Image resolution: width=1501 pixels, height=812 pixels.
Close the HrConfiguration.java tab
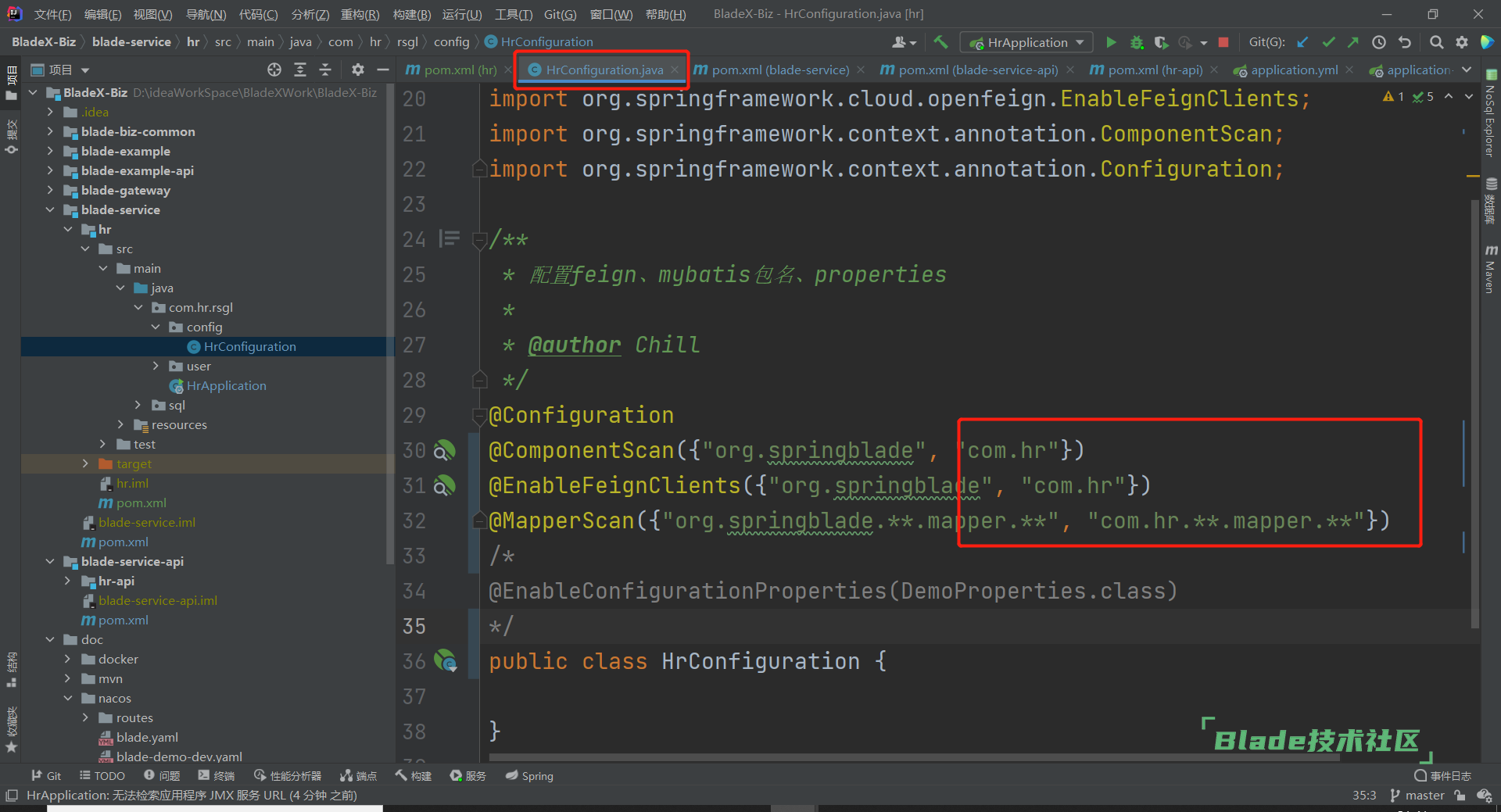(x=675, y=70)
